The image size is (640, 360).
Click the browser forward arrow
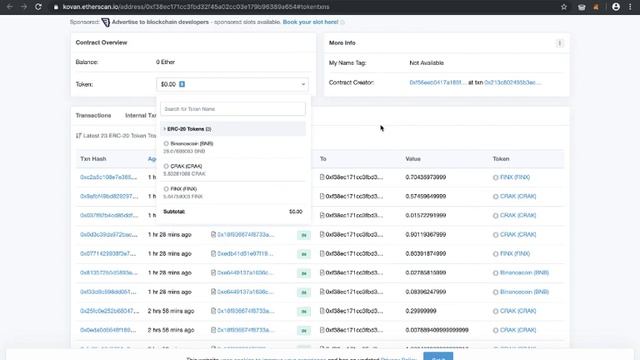point(24,7)
